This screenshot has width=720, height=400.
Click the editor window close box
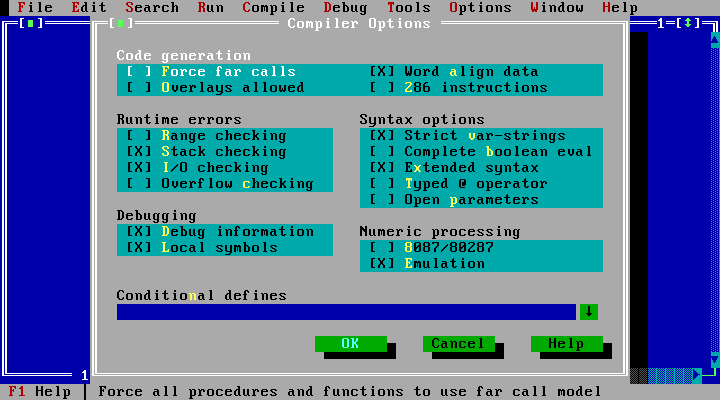[x=32, y=23]
